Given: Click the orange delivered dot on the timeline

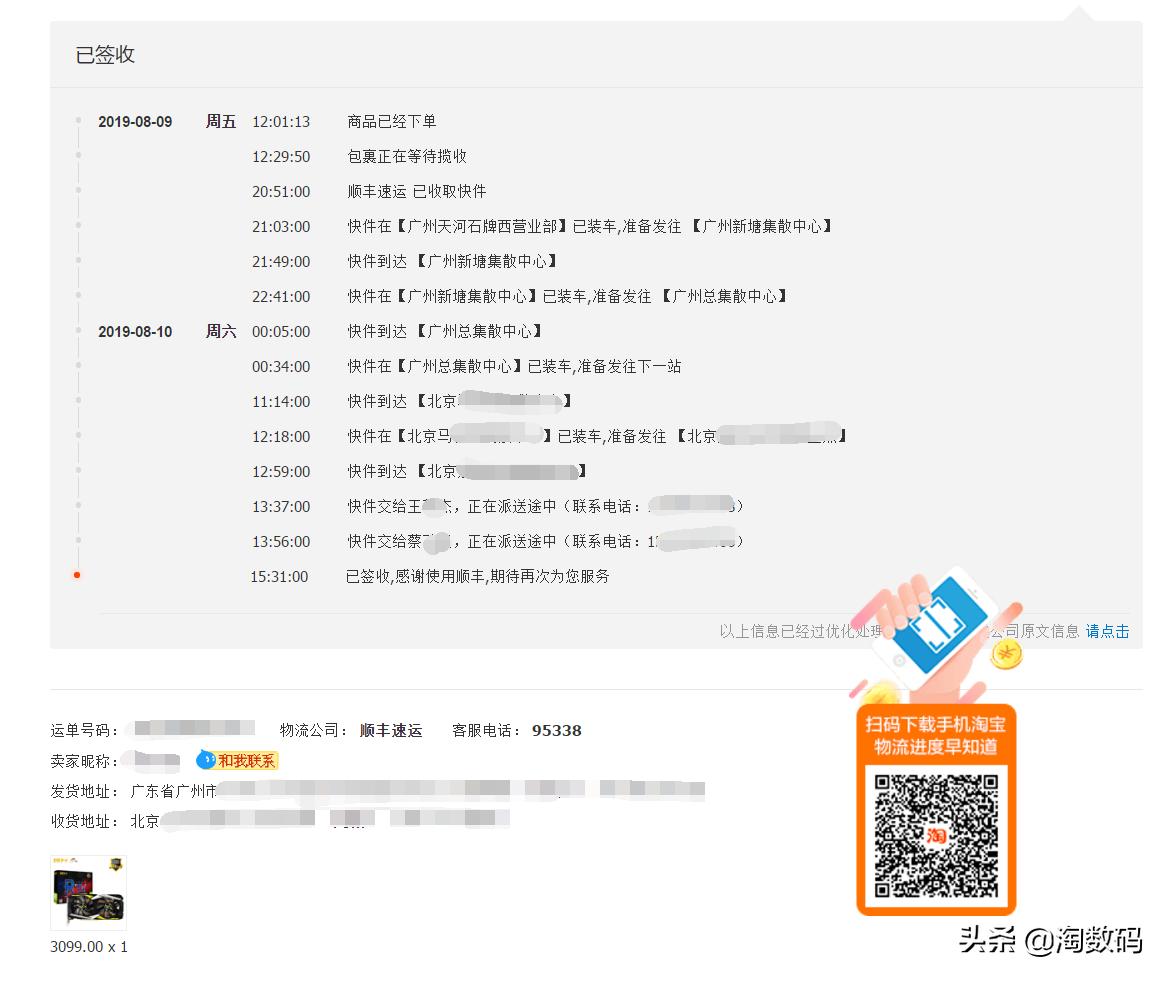Looking at the screenshot, I should tap(78, 576).
